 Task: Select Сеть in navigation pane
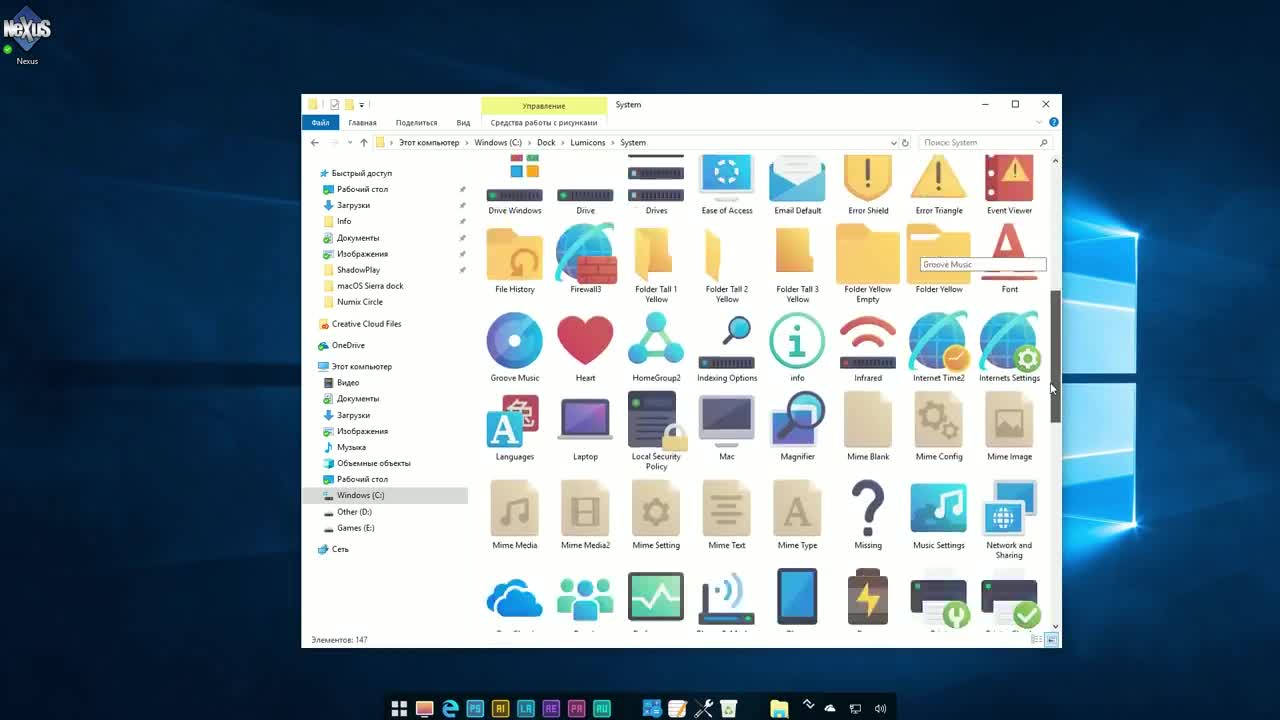[x=340, y=549]
